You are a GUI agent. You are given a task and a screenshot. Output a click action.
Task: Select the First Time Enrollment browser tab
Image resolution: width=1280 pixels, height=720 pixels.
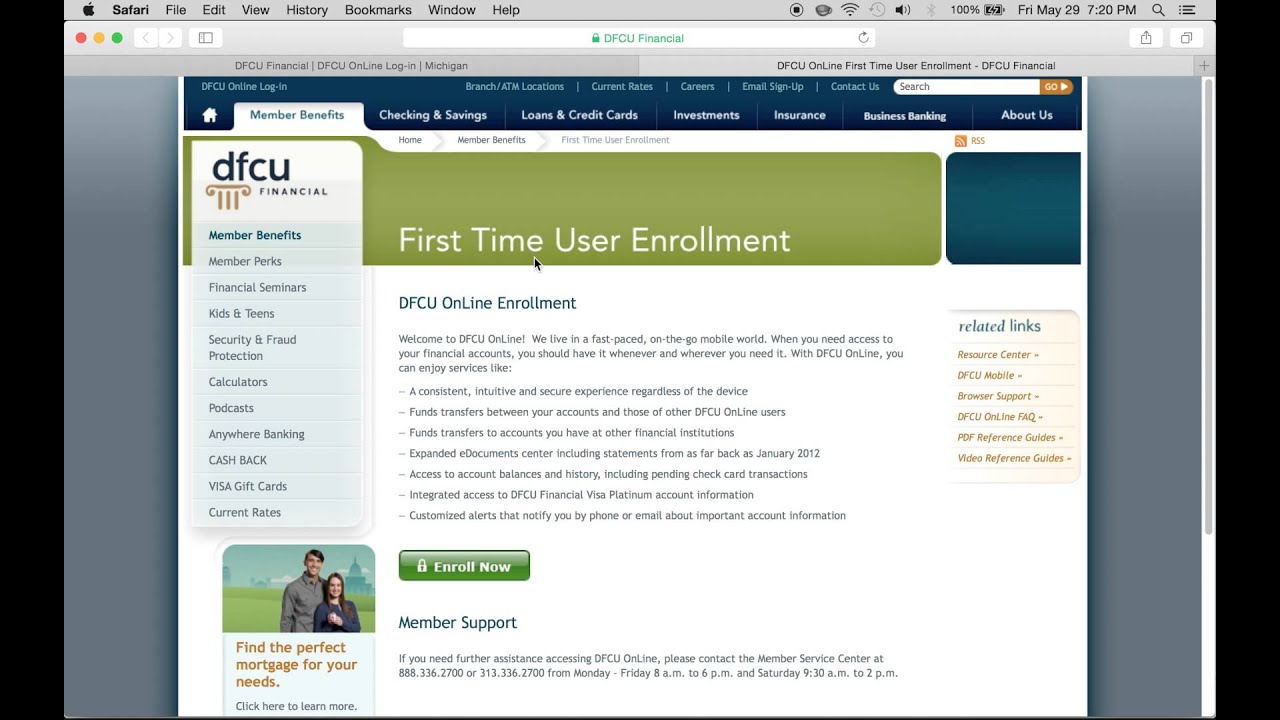coord(916,66)
